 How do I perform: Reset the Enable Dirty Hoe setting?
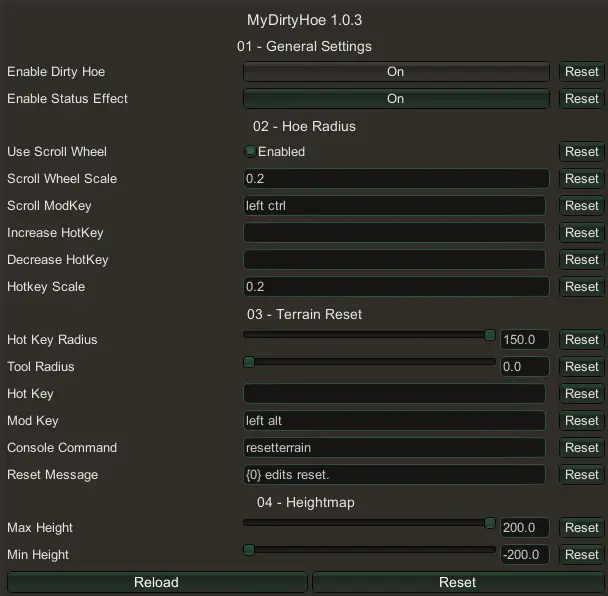pos(581,72)
